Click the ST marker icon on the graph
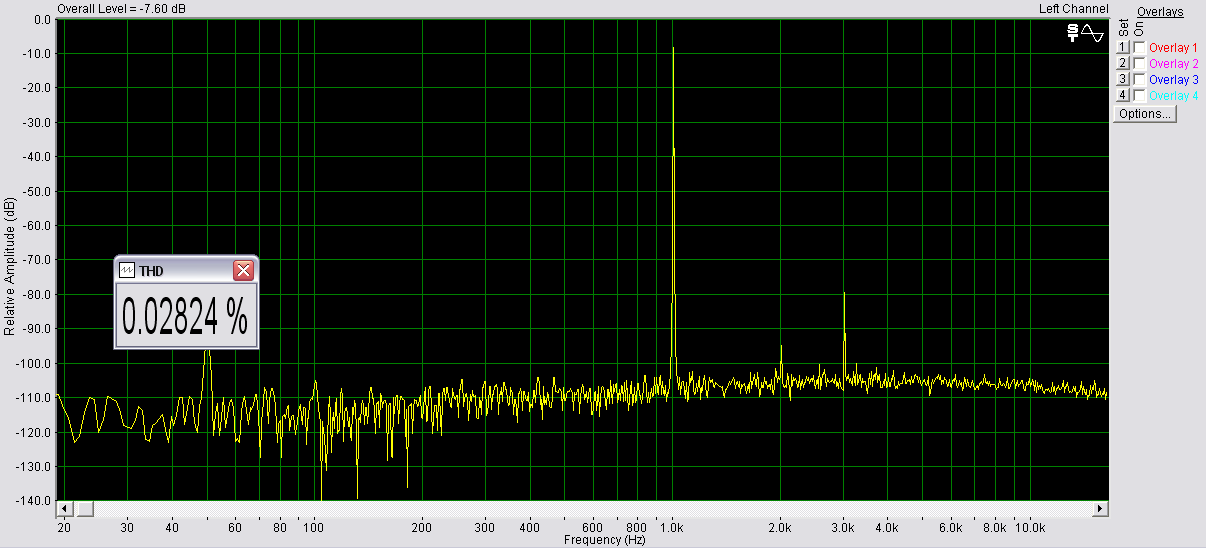This screenshot has width=1206, height=548. coord(1072,34)
